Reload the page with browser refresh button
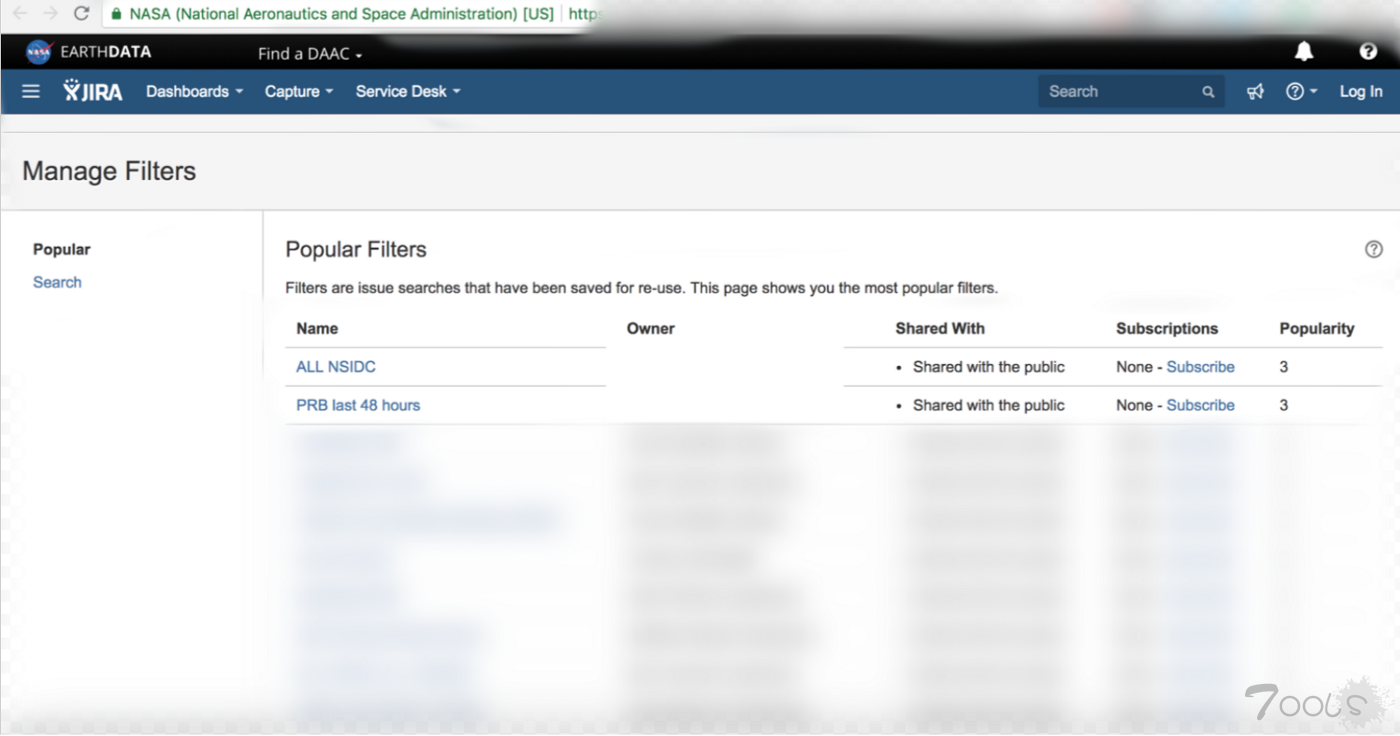Viewport: 1400px width, 736px height. pyautogui.click(x=82, y=14)
